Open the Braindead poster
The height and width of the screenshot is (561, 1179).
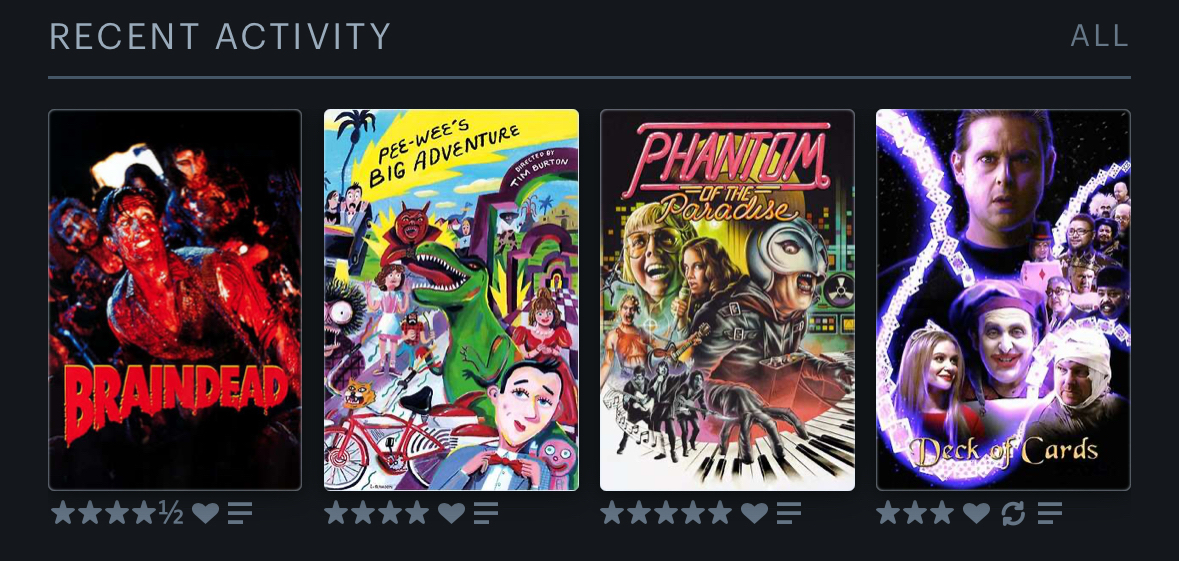click(175, 300)
